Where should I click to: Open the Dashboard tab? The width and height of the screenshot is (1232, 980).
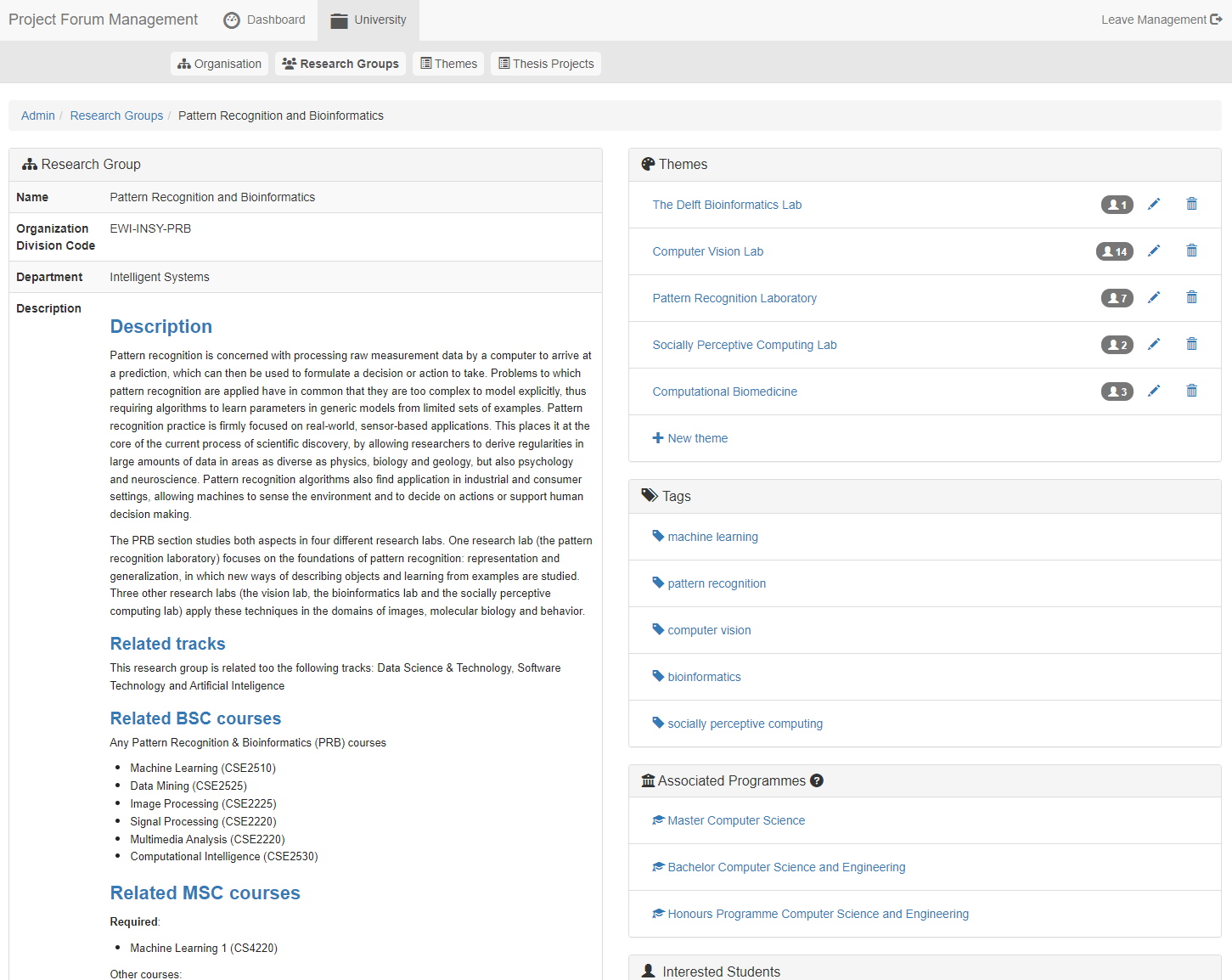[x=264, y=20]
